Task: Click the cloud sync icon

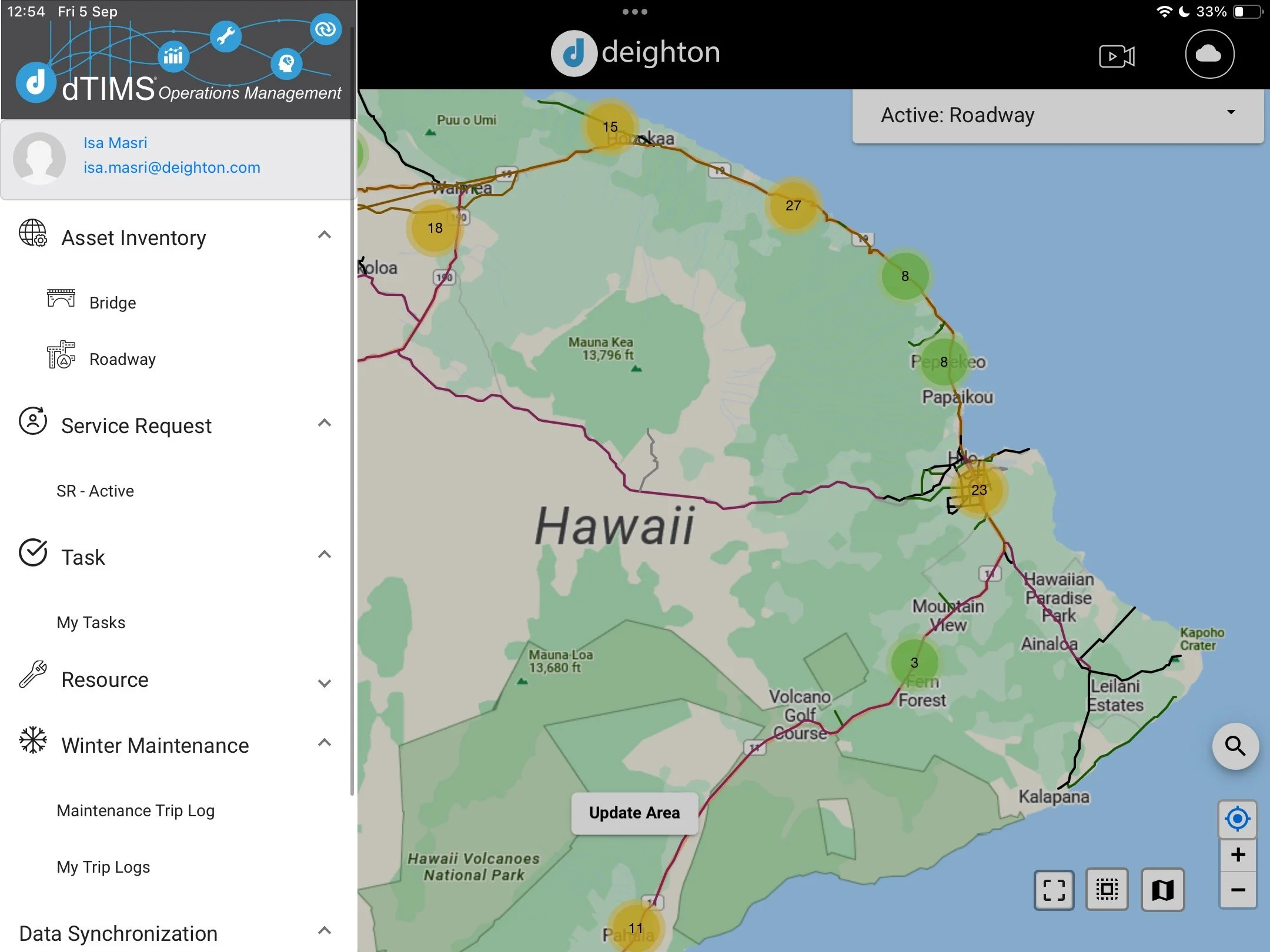Action: pos(1209,54)
